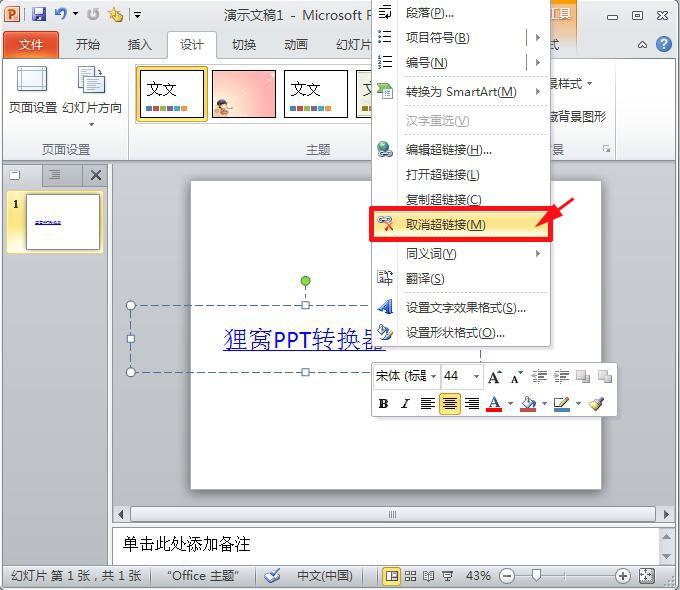Choose 打开超链接(L) from context menu

click(461, 175)
